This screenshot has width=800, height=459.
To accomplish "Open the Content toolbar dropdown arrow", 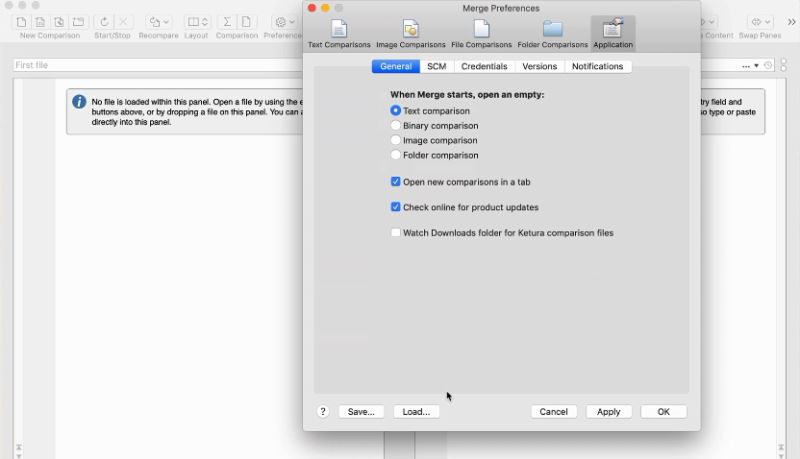I will [711, 22].
